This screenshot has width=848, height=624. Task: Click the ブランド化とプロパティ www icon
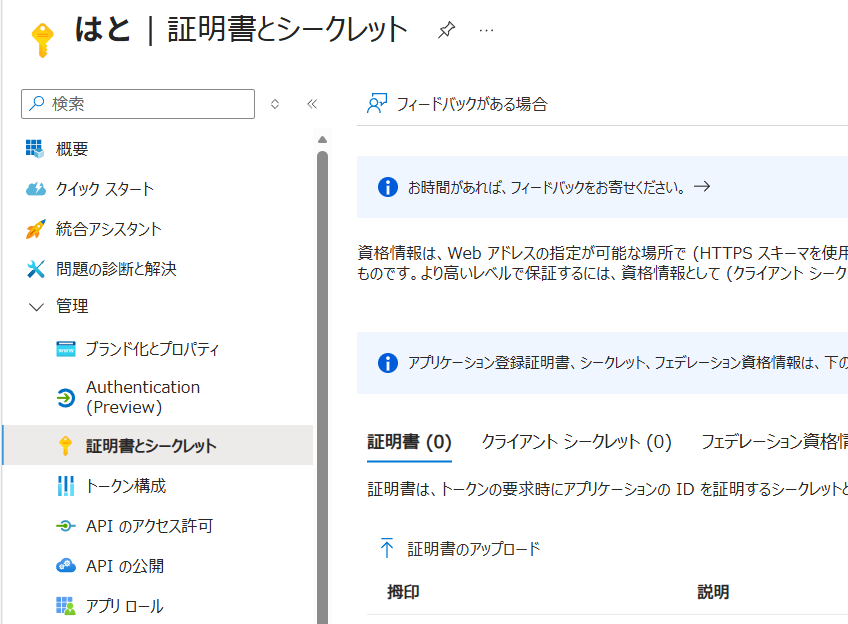[x=66, y=349]
